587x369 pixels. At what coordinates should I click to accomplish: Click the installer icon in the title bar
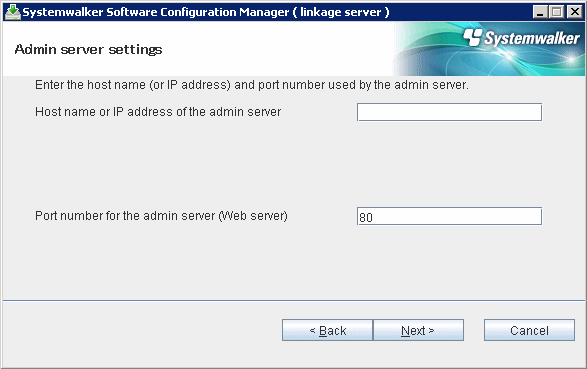click(x=13, y=12)
